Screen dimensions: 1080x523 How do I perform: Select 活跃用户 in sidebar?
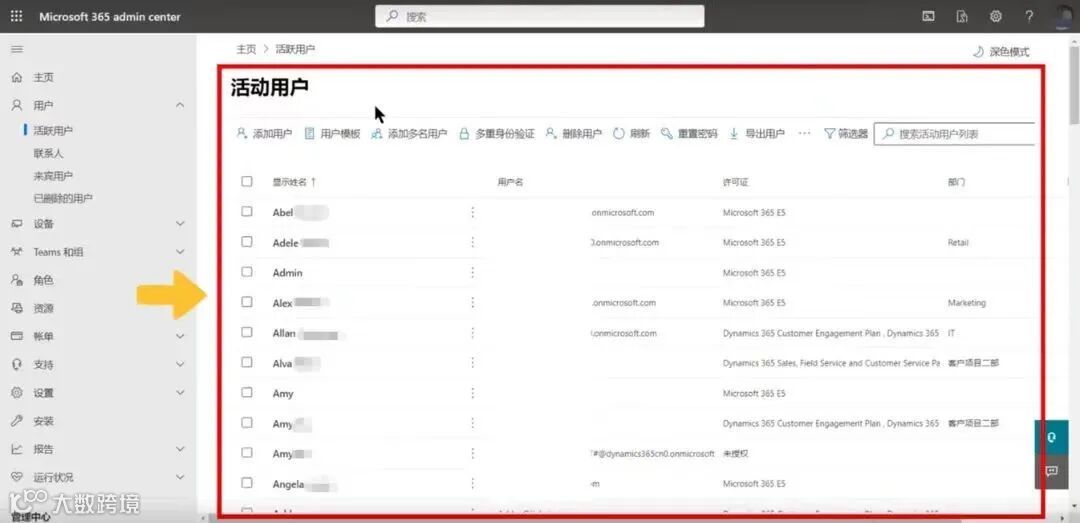point(53,130)
